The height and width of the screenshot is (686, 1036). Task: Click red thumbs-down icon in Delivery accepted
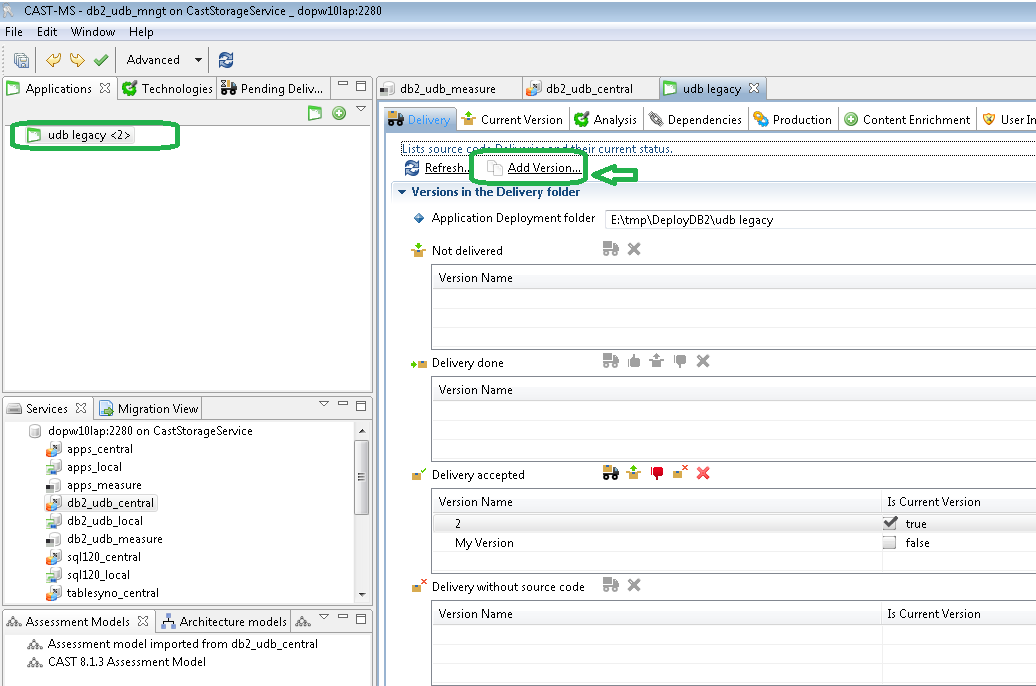click(x=657, y=473)
